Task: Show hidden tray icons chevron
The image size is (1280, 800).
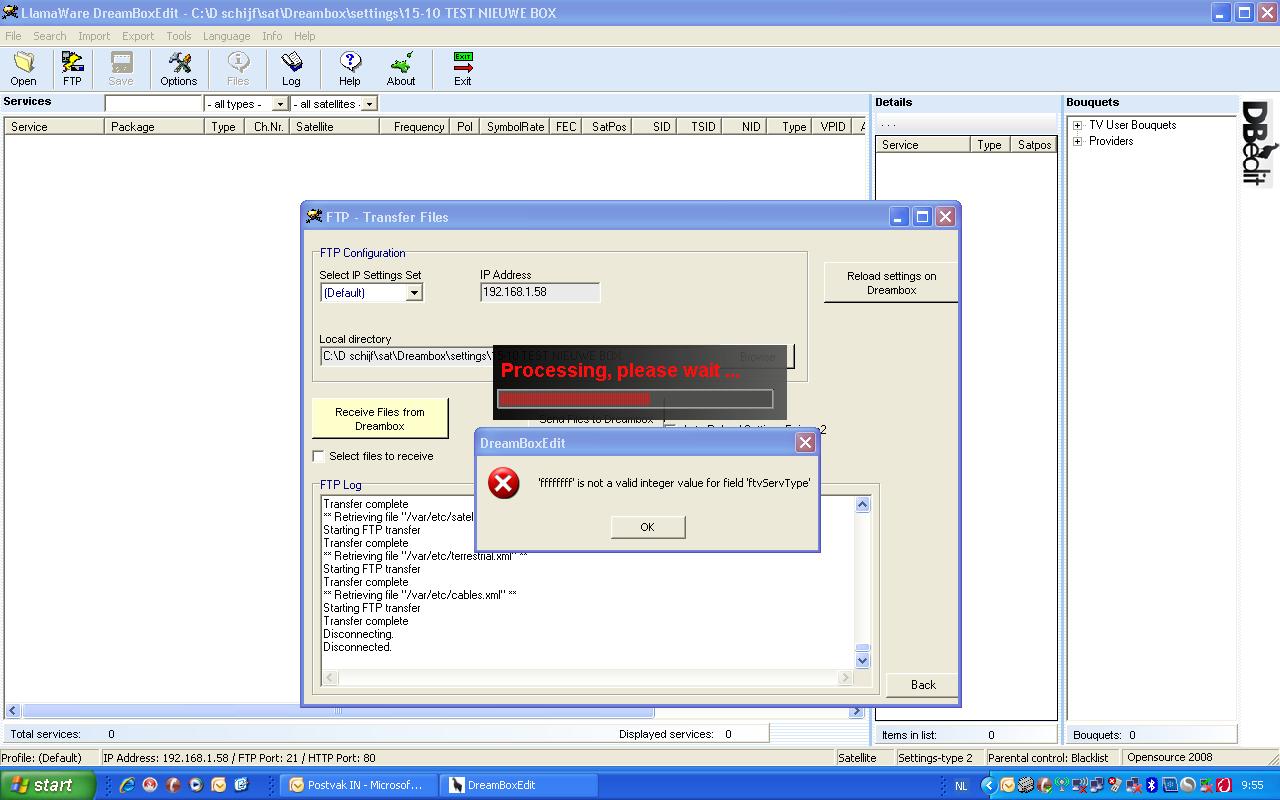Action: point(989,785)
